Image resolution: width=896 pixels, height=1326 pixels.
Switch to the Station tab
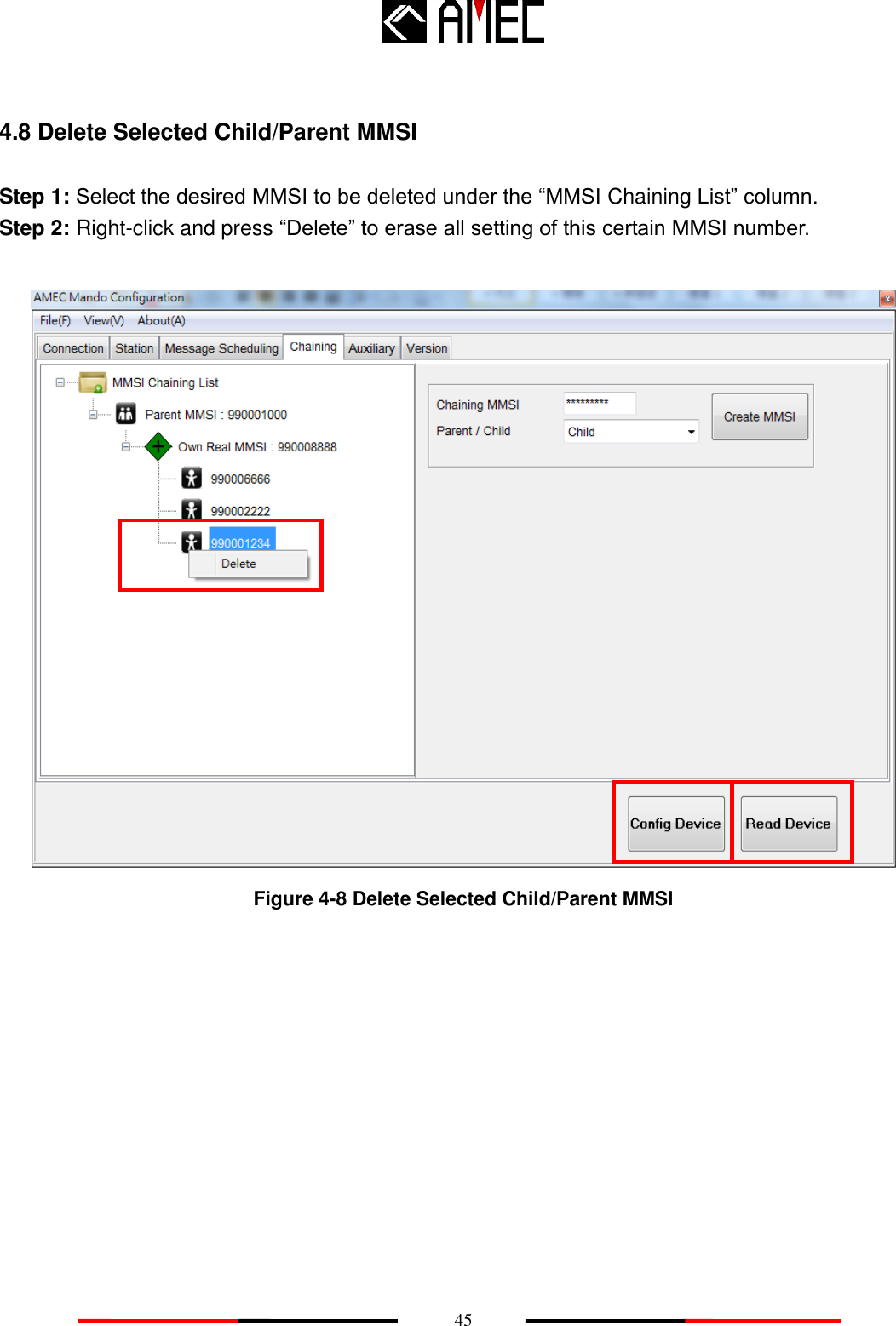click(135, 348)
